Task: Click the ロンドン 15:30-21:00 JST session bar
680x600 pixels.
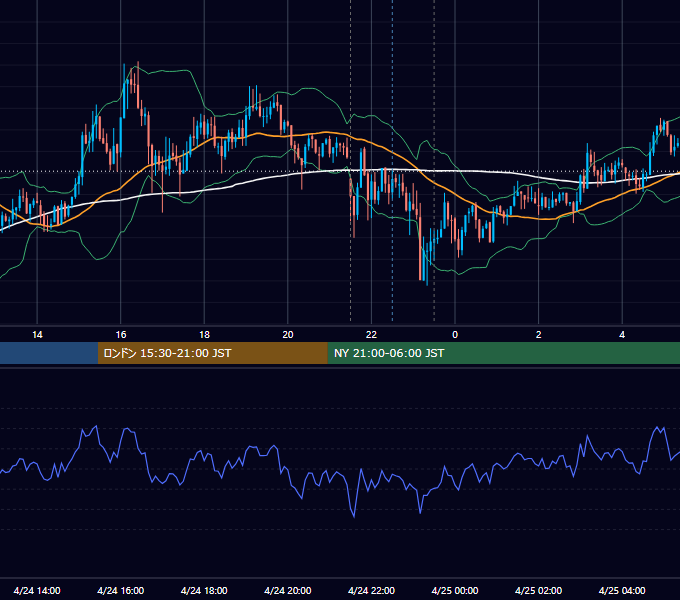Action: point(212,353)
